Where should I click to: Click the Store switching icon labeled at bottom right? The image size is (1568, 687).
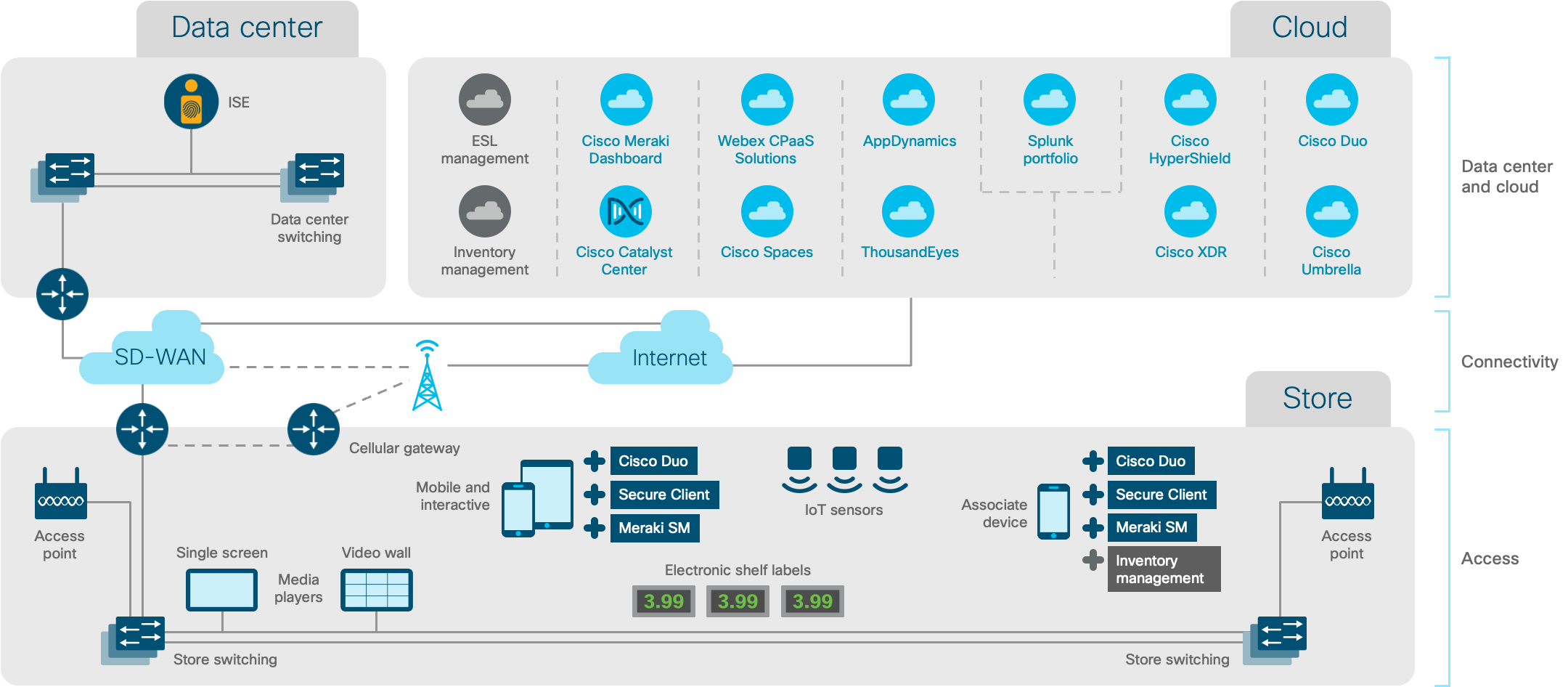[1275, 641]
